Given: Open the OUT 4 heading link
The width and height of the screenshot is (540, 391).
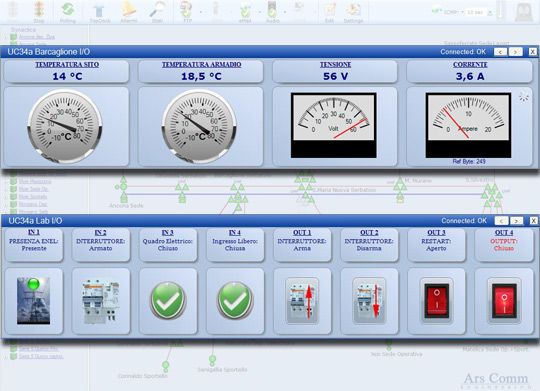Looking at the screenshot, I should click(504, 233).
